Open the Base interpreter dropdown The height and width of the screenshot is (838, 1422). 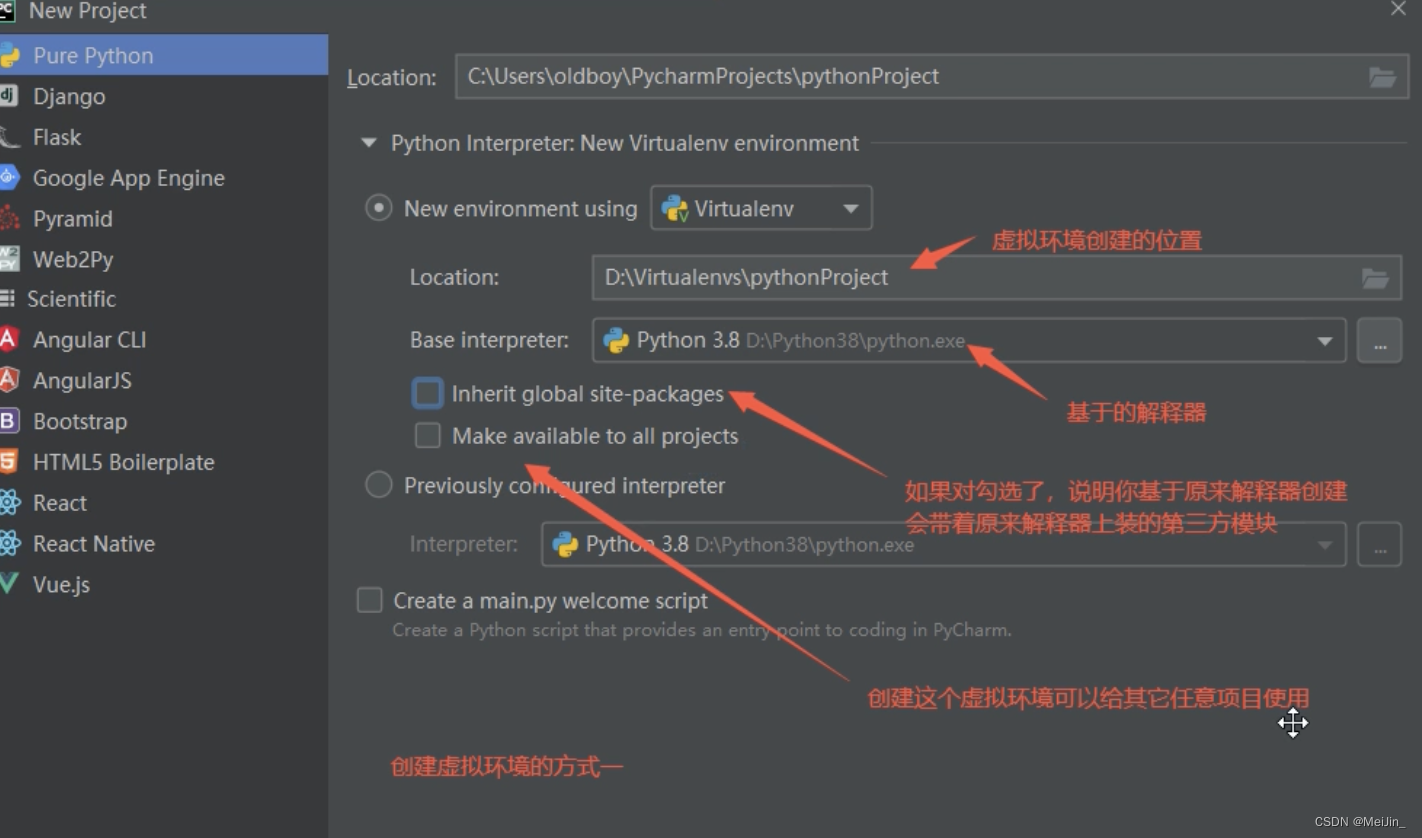(x=969, y=341)
